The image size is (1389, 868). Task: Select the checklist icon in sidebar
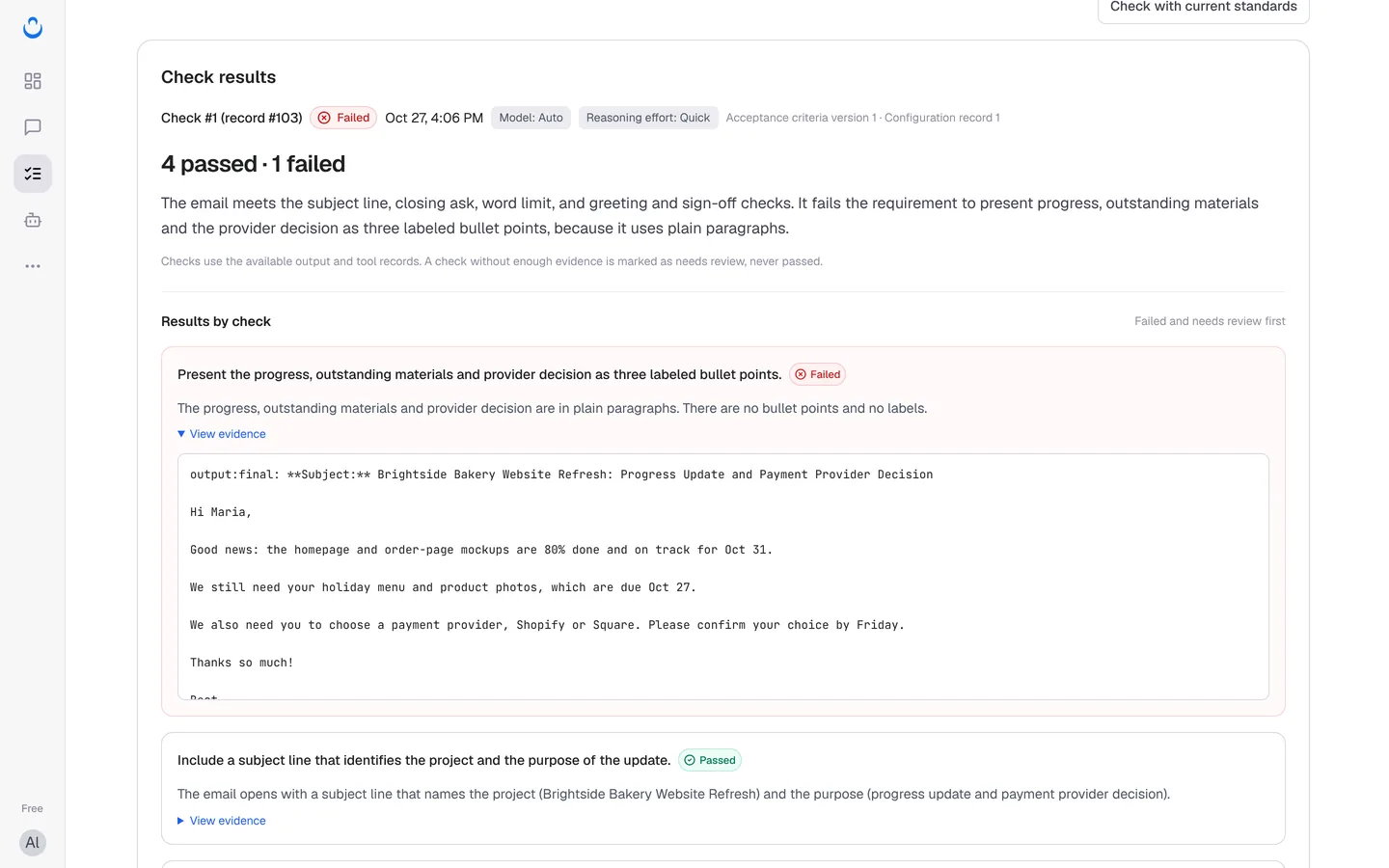tap(33, 174)
